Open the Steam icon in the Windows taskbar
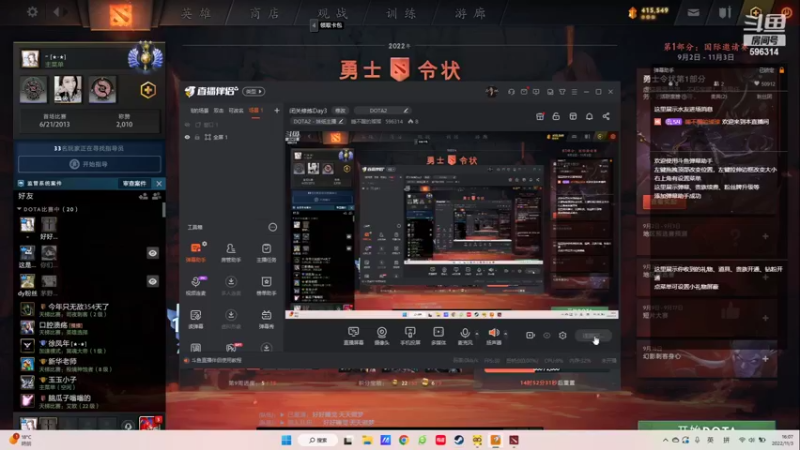The width and height of the screenshot is (800, 450). click(x=459, y=440)
